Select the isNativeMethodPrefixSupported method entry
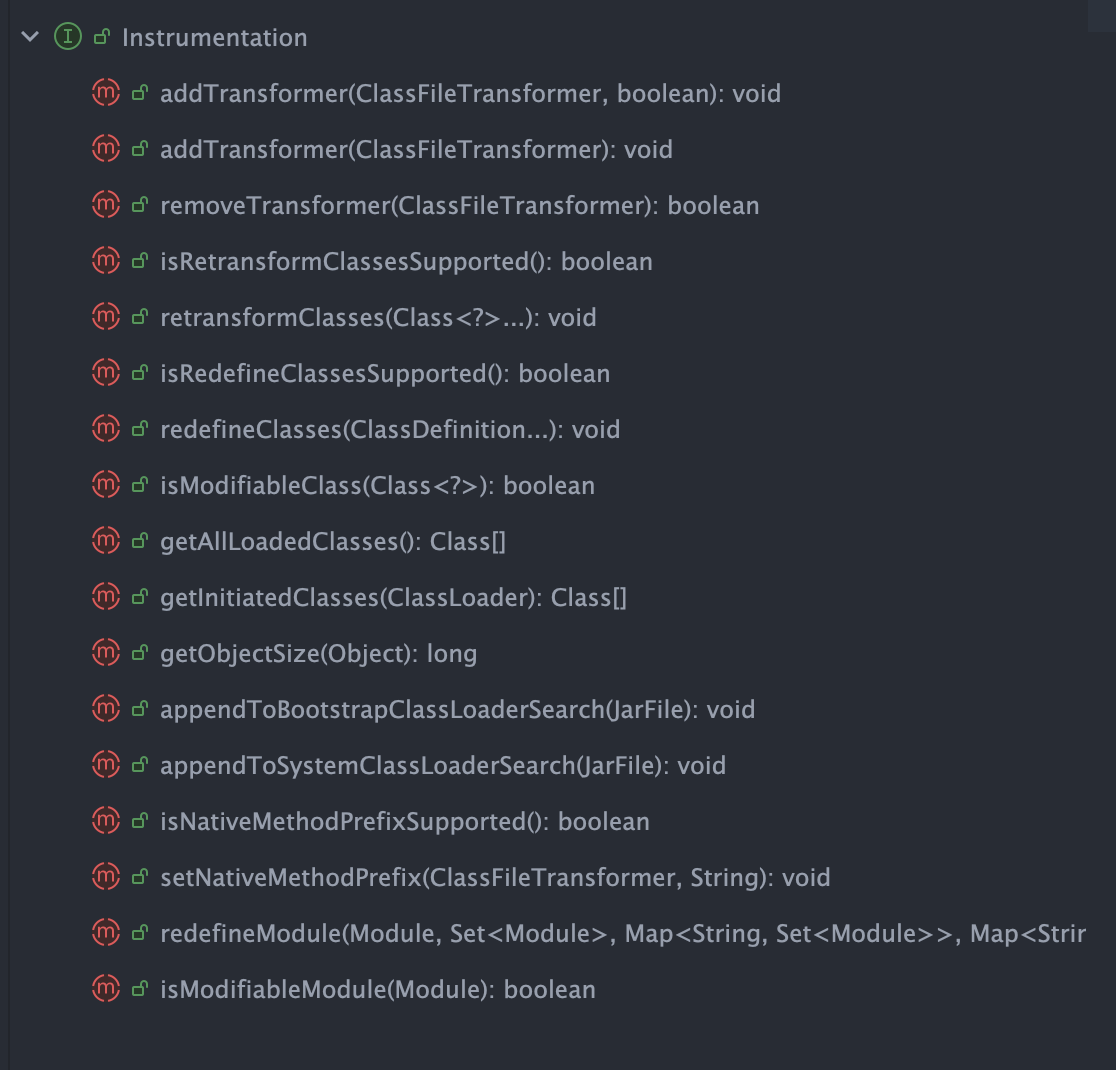Viewport: 1116px width, 1070px height. point(405,821)
